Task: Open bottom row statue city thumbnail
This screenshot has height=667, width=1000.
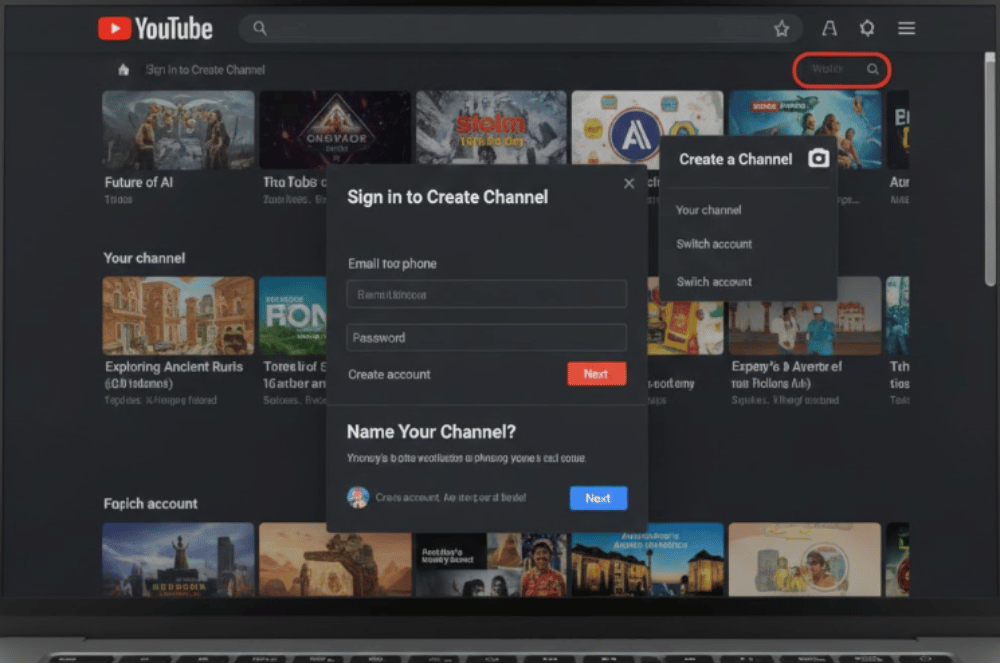Action: click(178, 560)
